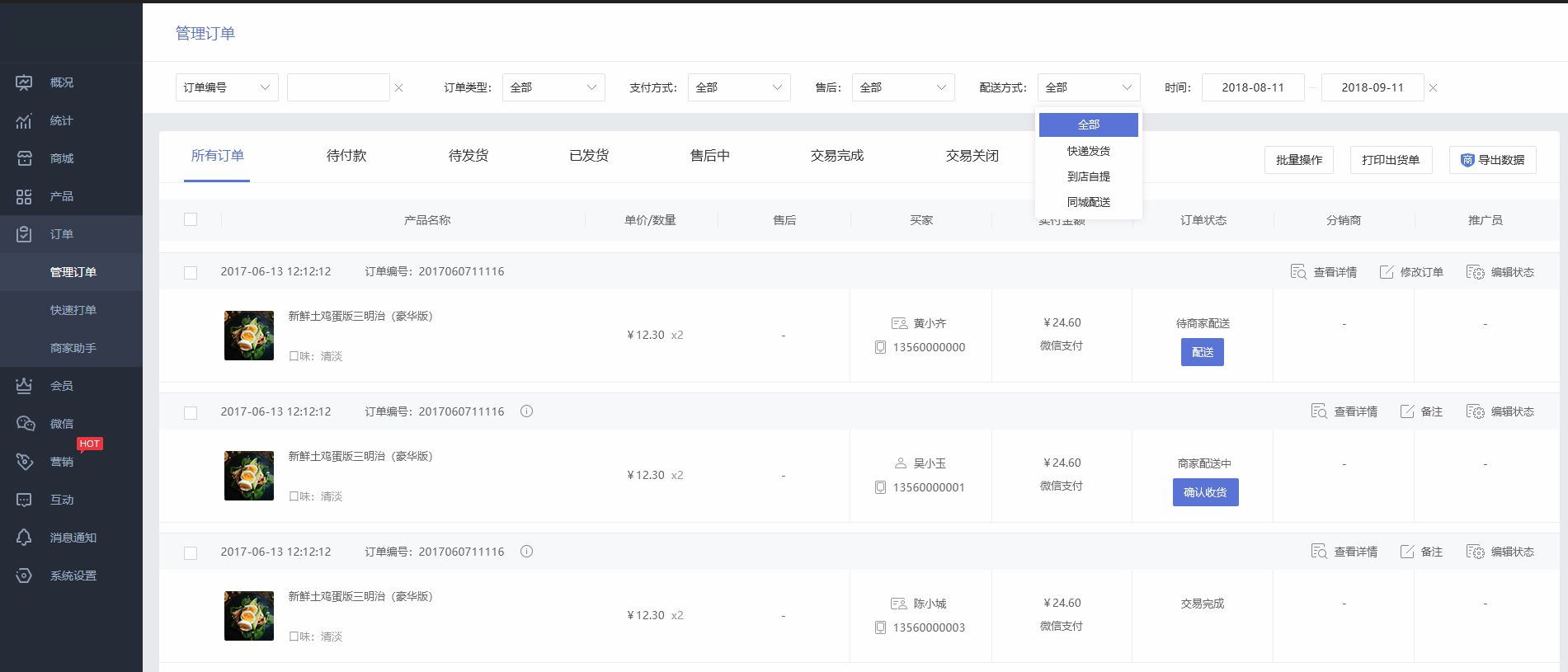Click 编辑状态 icon for buyer 黄小齐's order

tap(1476, 272)
